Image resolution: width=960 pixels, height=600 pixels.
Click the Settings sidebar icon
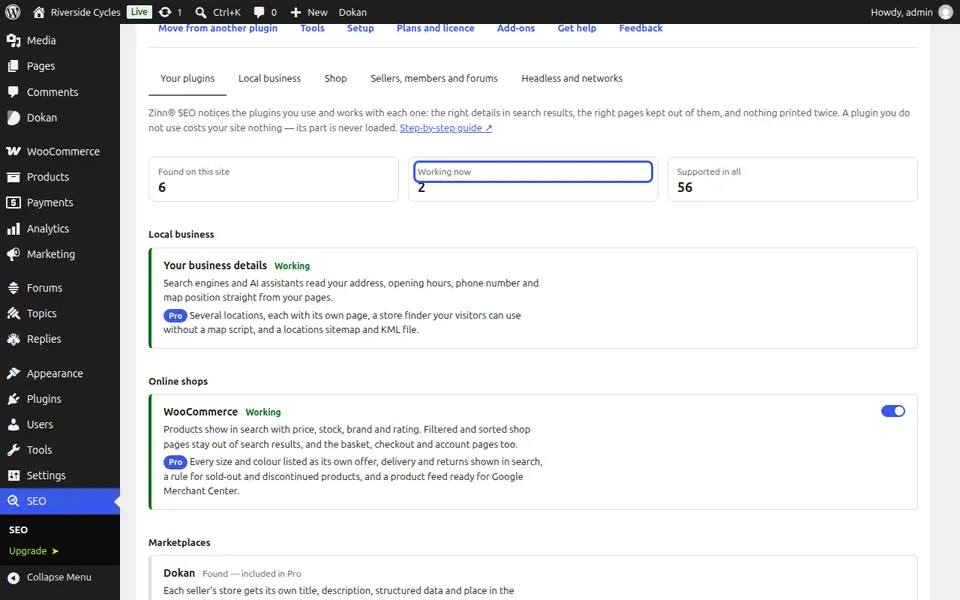tap(13, 476)
